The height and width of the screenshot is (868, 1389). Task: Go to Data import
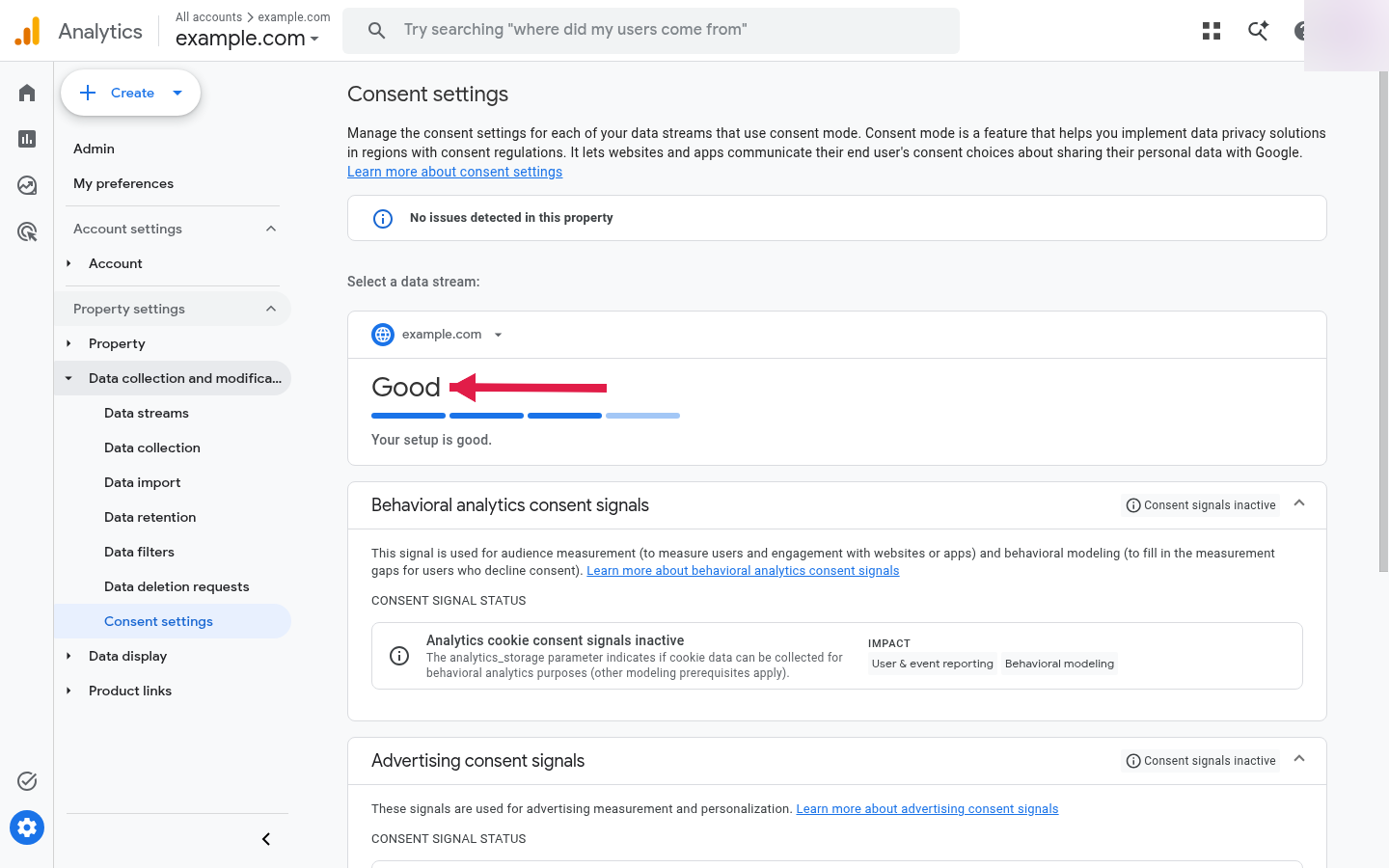[x=143, y=482]
